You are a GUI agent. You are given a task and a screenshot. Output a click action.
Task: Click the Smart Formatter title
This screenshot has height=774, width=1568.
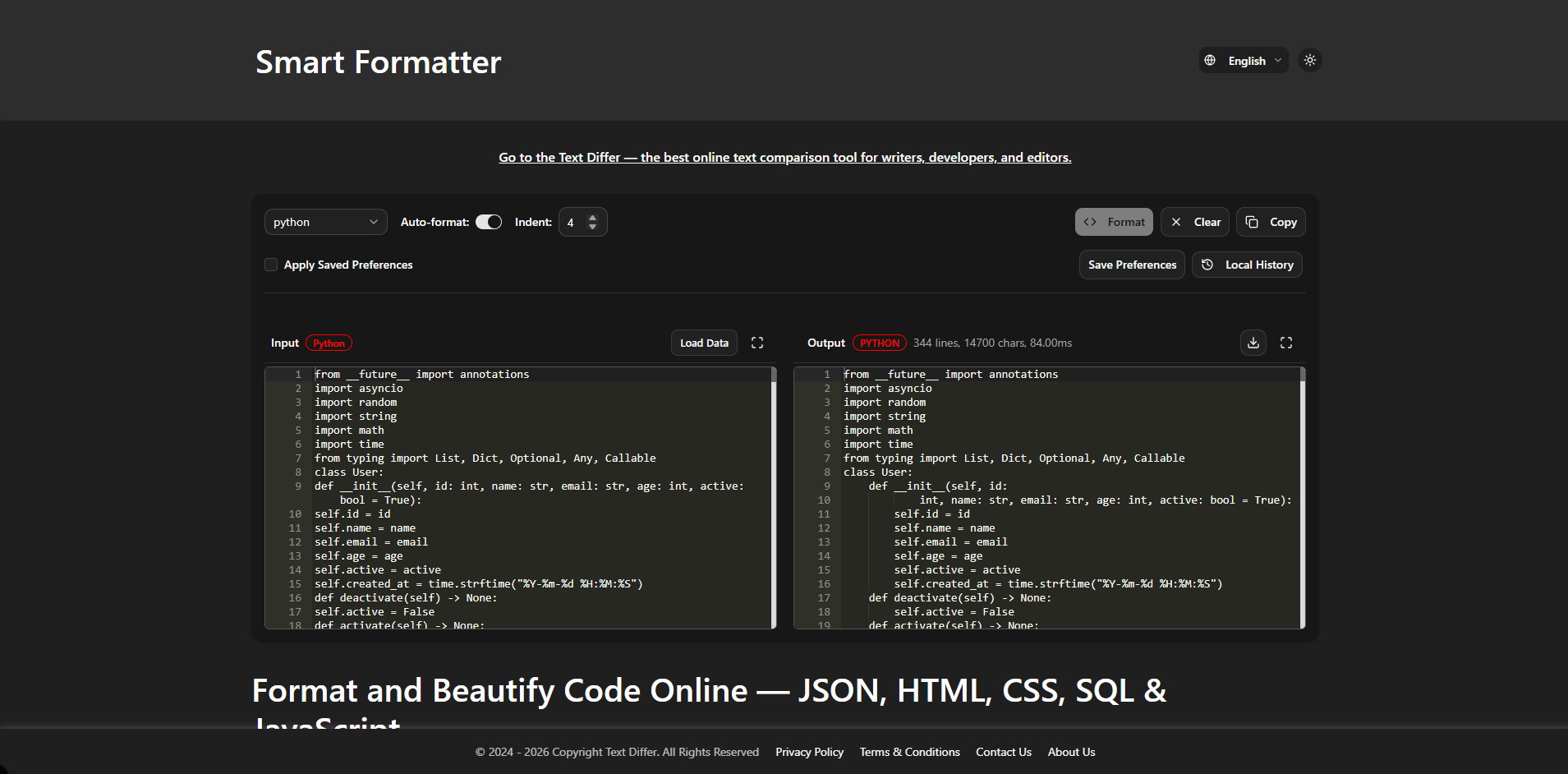pyautogui.click(x=378, y=62)
